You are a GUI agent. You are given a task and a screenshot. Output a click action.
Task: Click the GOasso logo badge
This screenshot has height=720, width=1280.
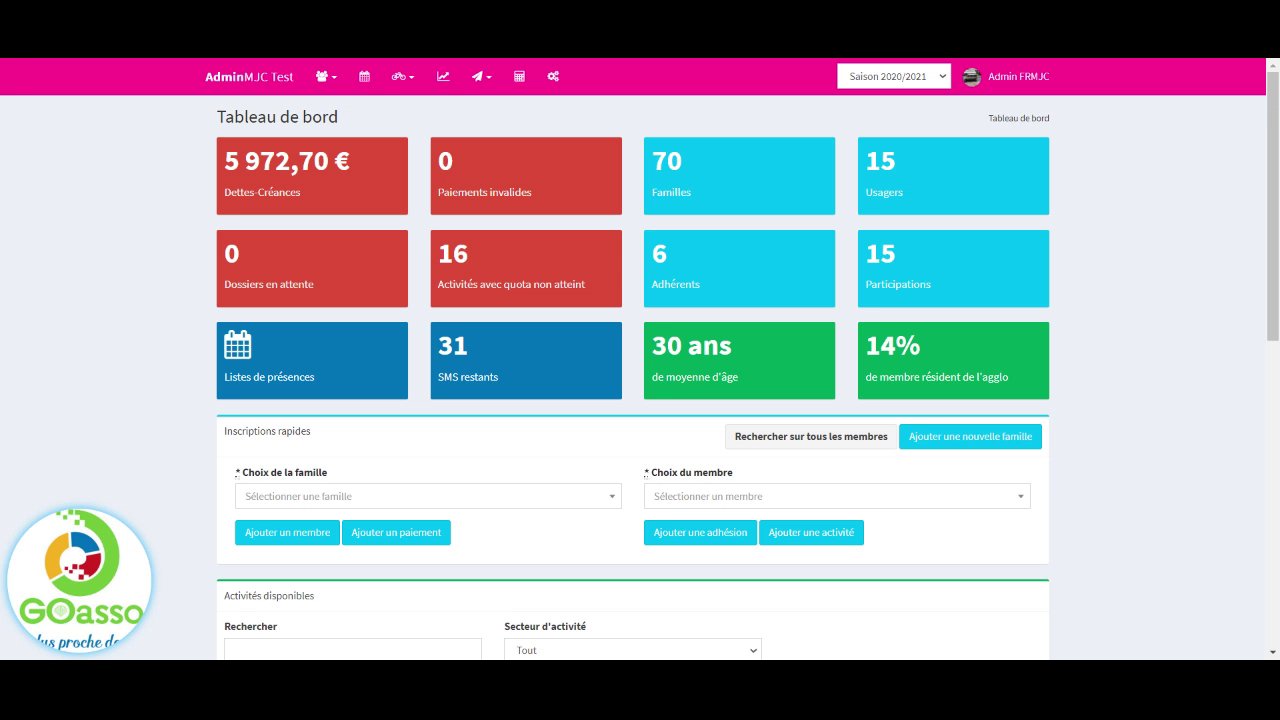79,581
